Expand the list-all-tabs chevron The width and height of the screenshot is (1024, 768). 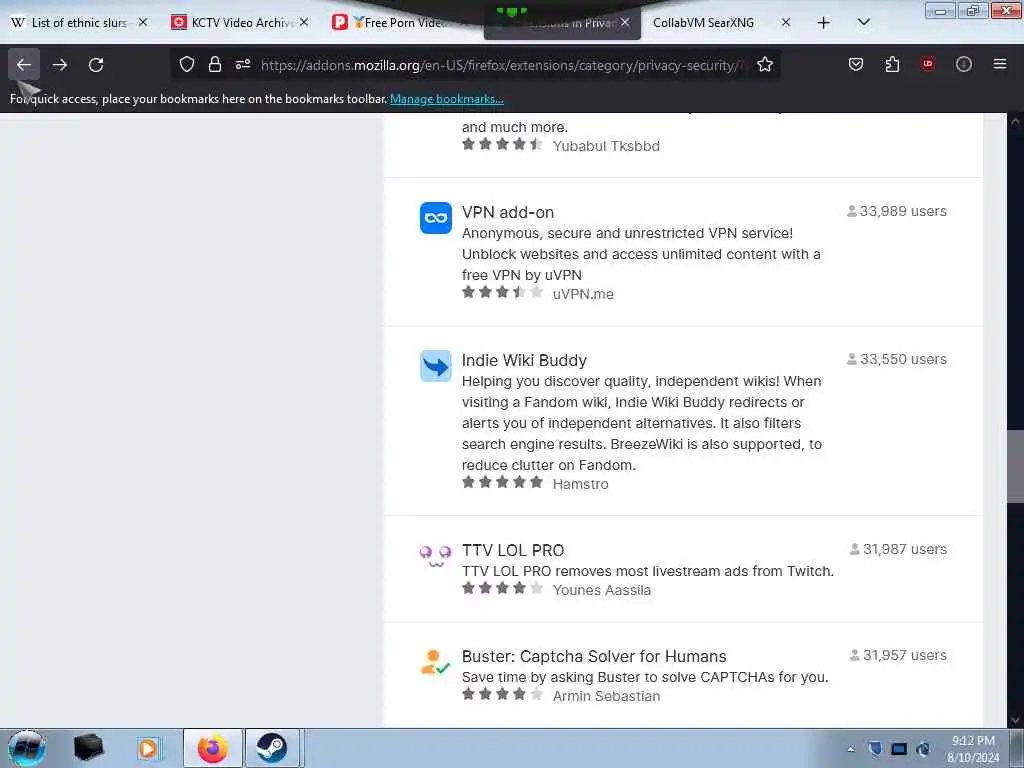click(x=863, y=22)
